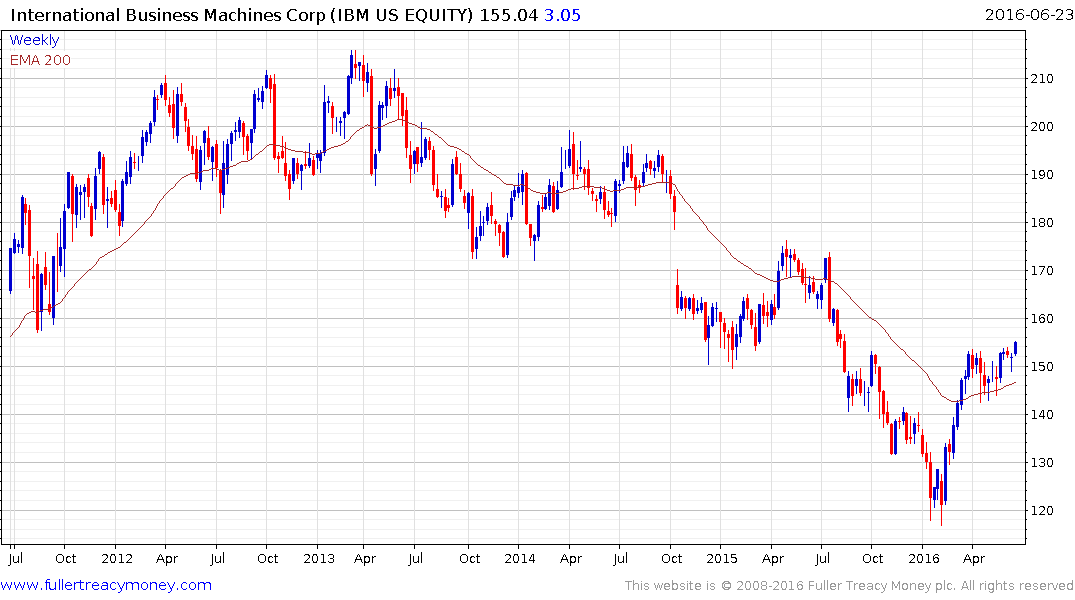Click the 2014 year label on time axis
The width and height of the screenshot is (1075, 600).
(520, 558)
